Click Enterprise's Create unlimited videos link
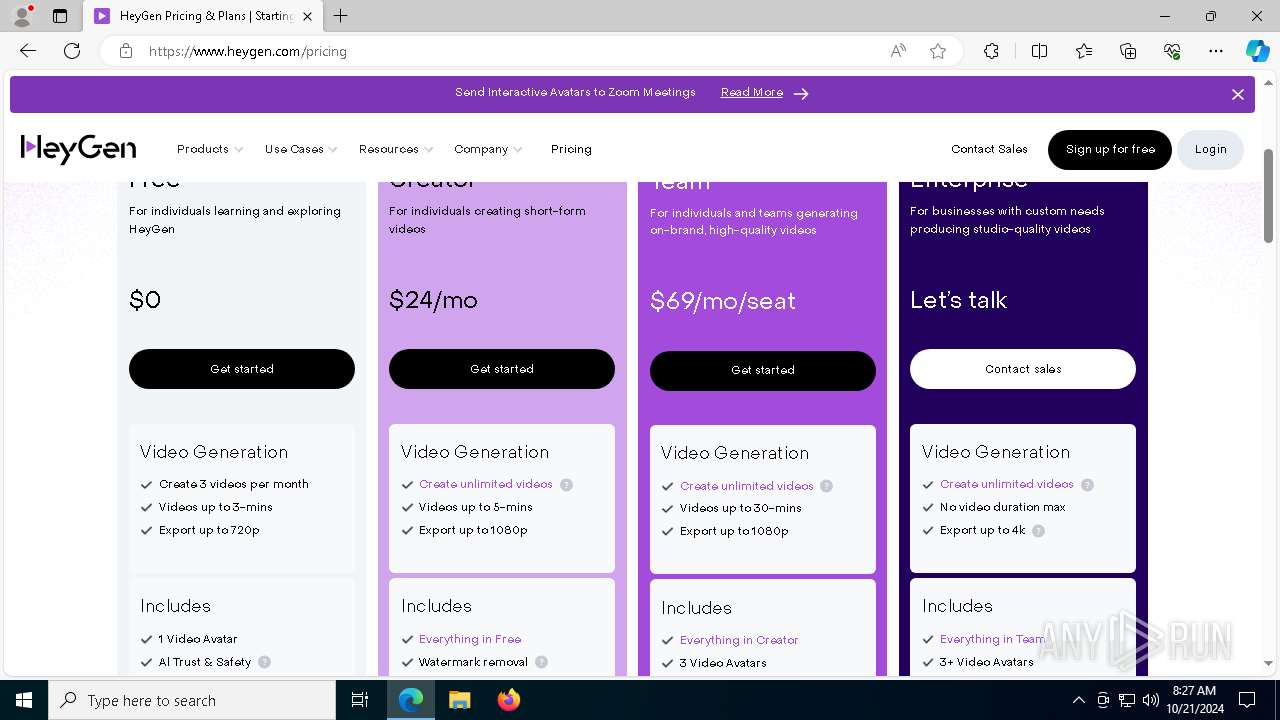 (1007, 484)
